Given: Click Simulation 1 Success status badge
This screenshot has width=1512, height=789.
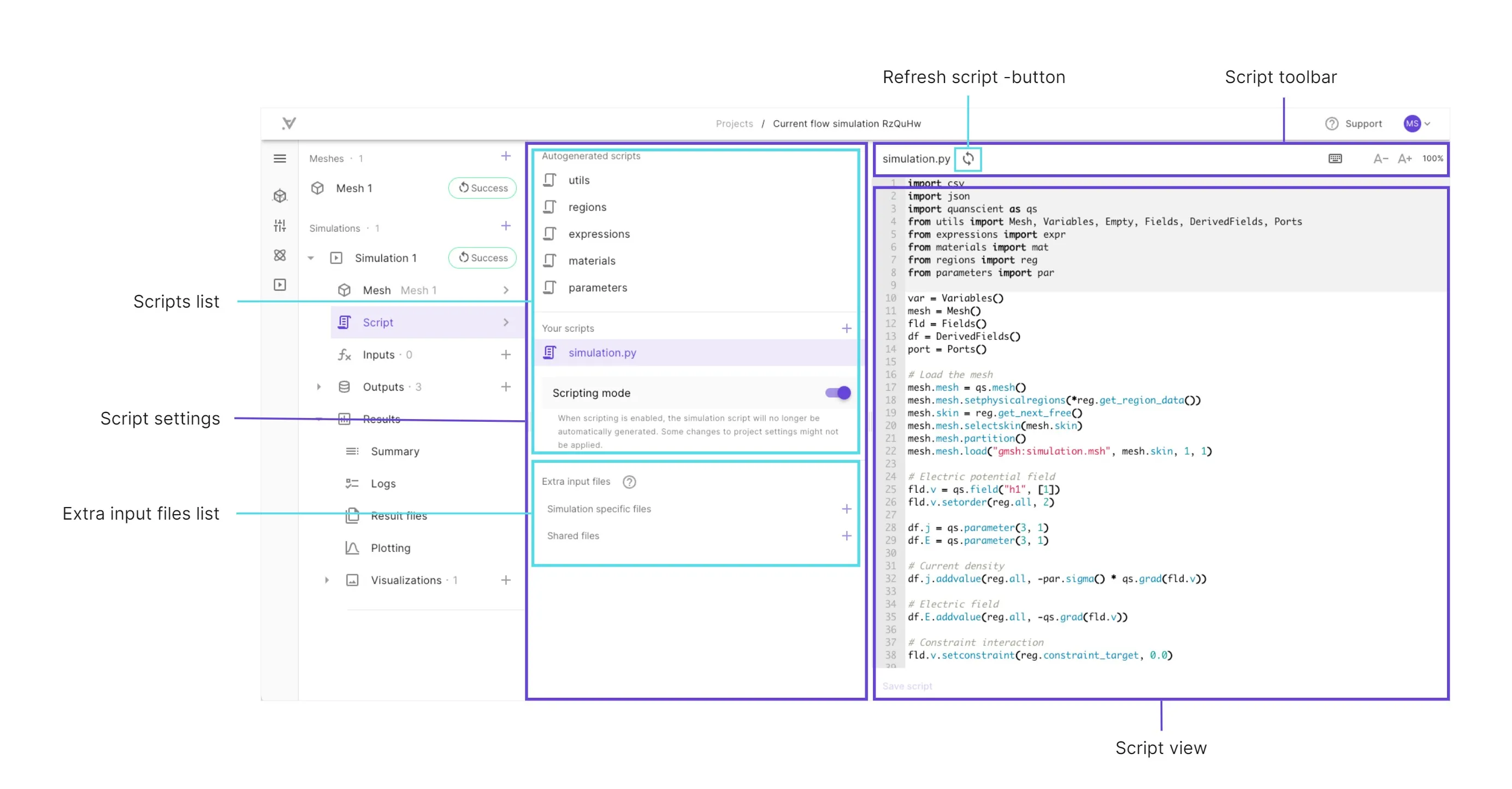Looking at the screenshot, I should 482,258.
